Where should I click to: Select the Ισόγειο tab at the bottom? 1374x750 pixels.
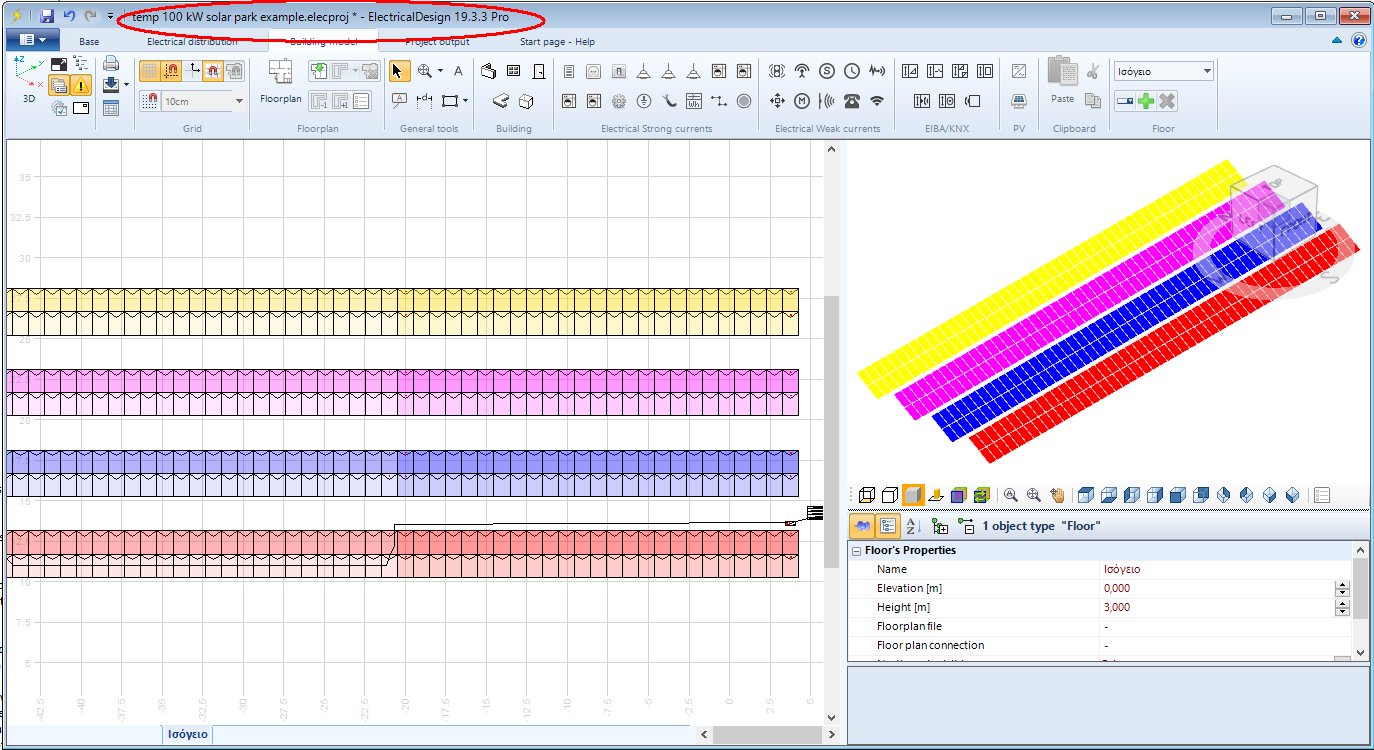(x=188, y=734)
